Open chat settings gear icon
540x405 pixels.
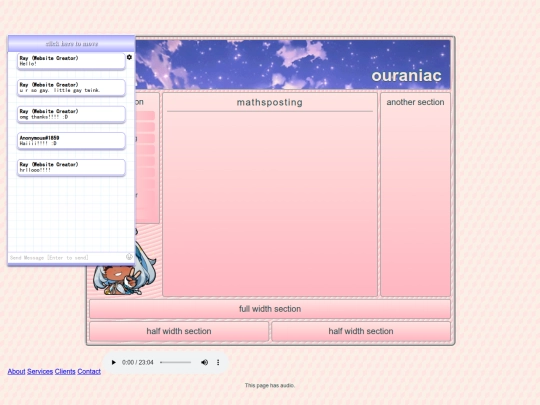click(129, 57)
